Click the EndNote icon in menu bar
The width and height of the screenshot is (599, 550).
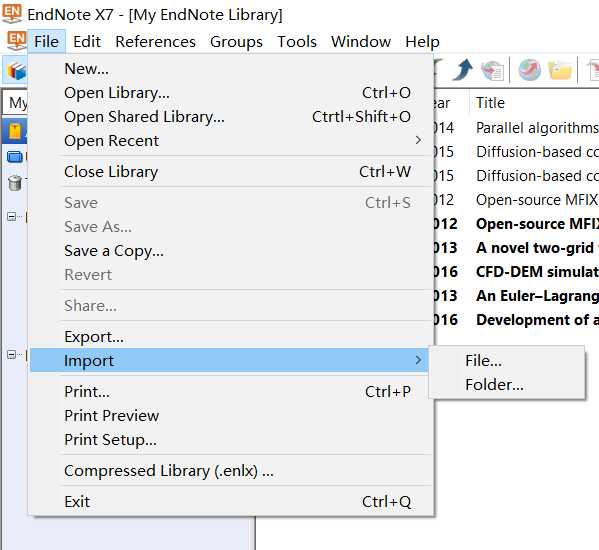pyautogui.click(x=16, y=41)
